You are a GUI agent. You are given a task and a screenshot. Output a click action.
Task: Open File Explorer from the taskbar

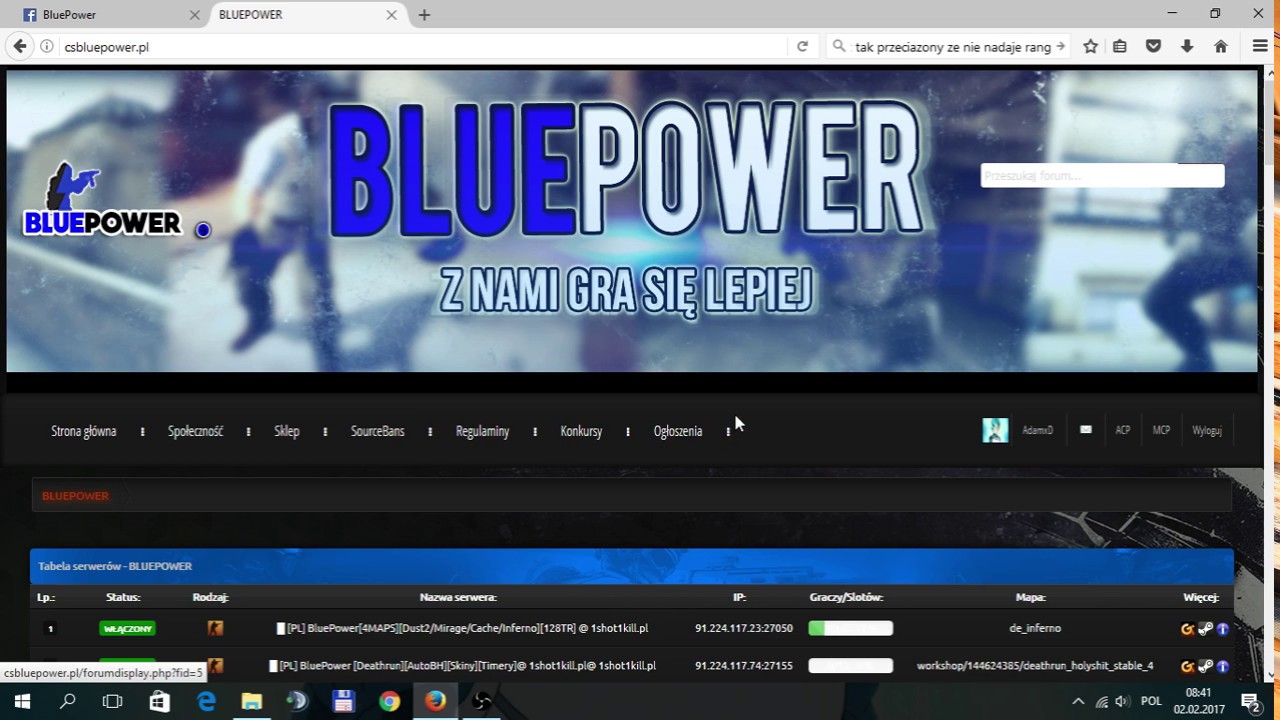point(251,701)
